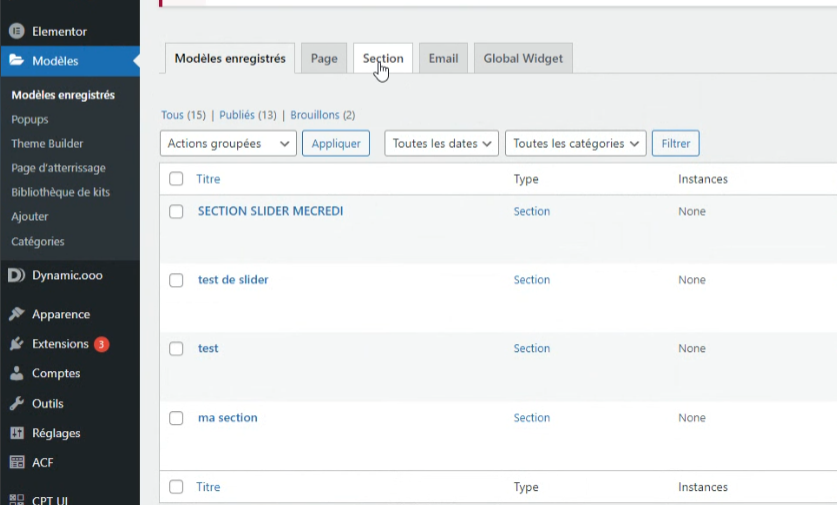Check the box next to test de slider
Viewport: 837px width, 505px height.
[176, 280]
